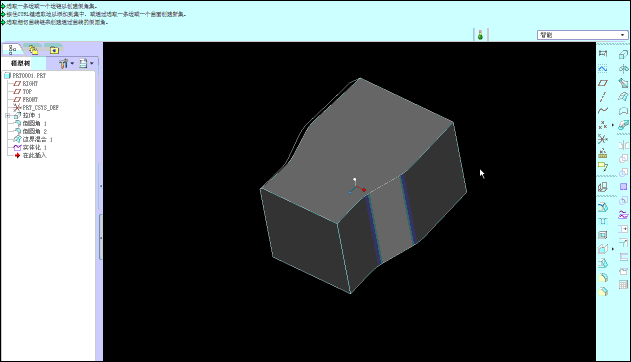This screenshot has width=631, height=362.
Task: Click the Annotation feature icon
Action: (602, 167)
